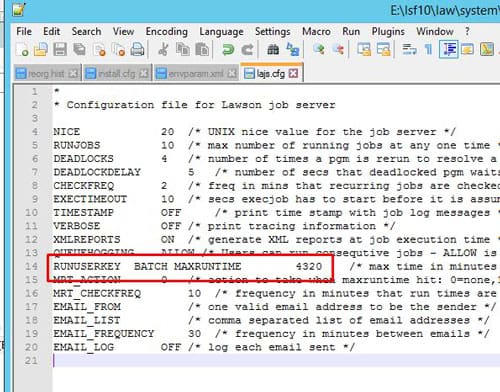Click line number 14 in the margin
Viewport: 500px width, 392px height.
[32, 266]
